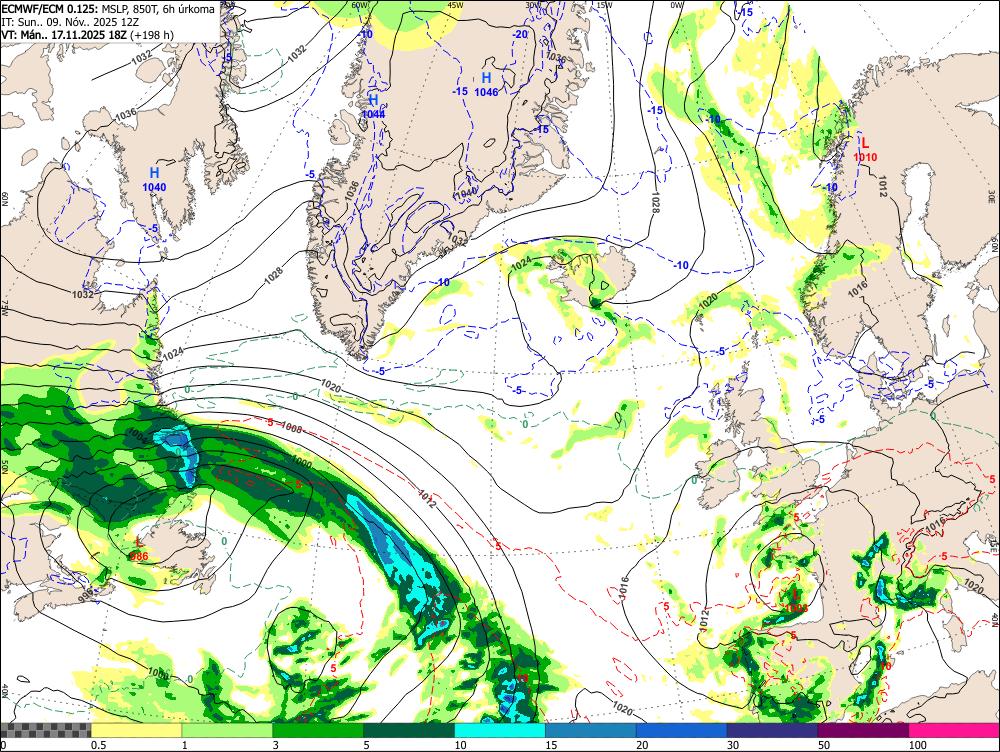Click the checkered 0–0.5 legend swatch
This screenshot has height=752, width=1000.
[45, 730]
